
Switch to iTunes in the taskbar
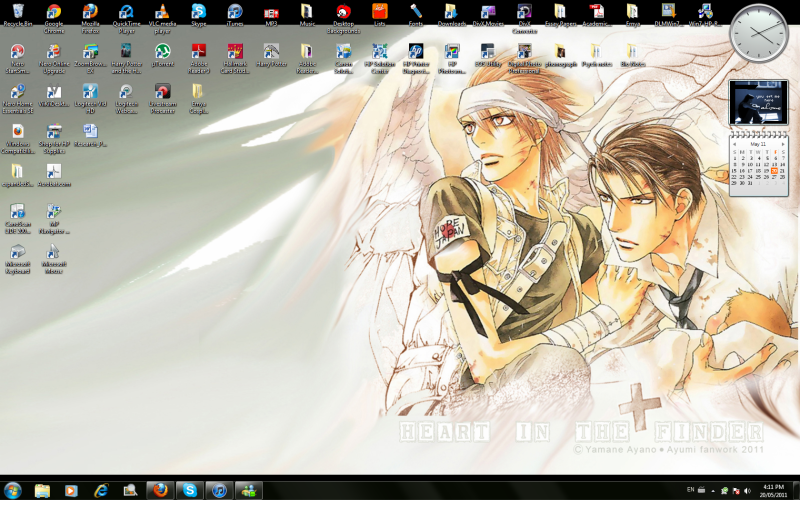click(x=219, y=490)
